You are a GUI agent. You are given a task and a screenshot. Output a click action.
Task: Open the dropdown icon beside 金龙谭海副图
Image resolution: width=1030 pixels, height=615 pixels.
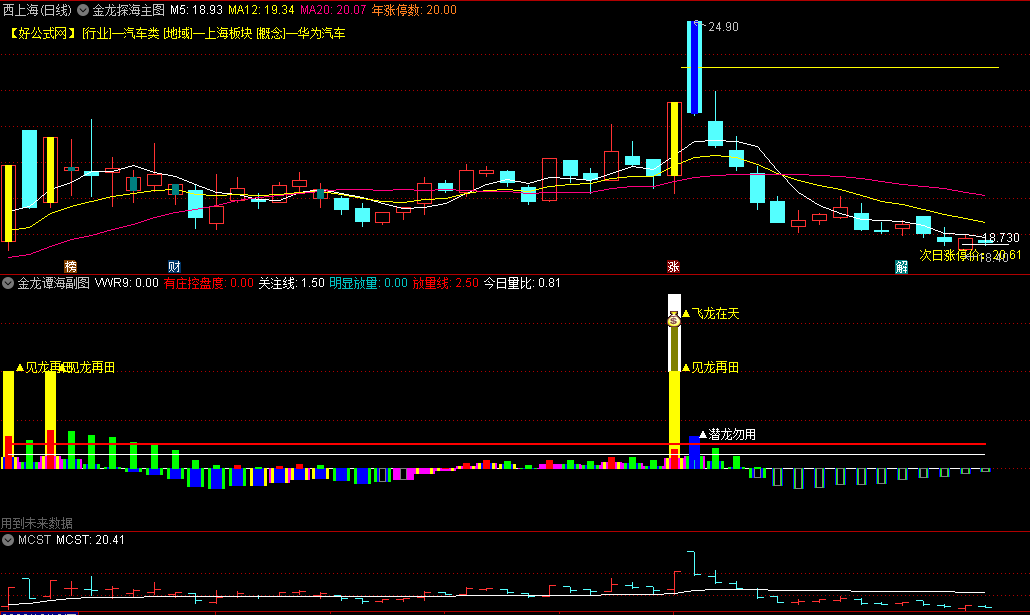pyautogui.click(x=8, y=283)
